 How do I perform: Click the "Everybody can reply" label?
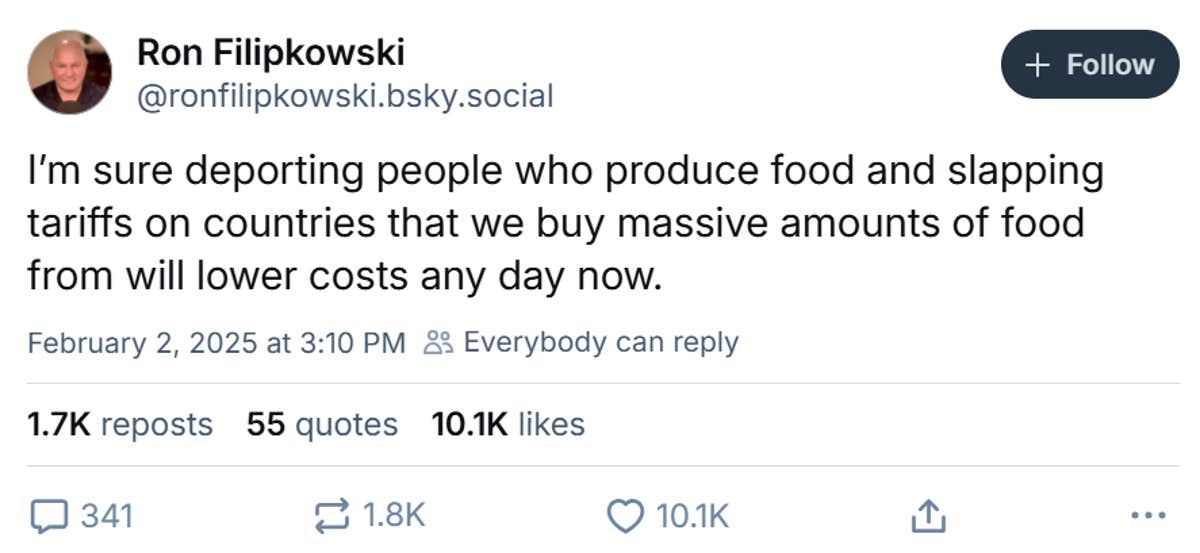pyautogui.click(x=600, y=343)
